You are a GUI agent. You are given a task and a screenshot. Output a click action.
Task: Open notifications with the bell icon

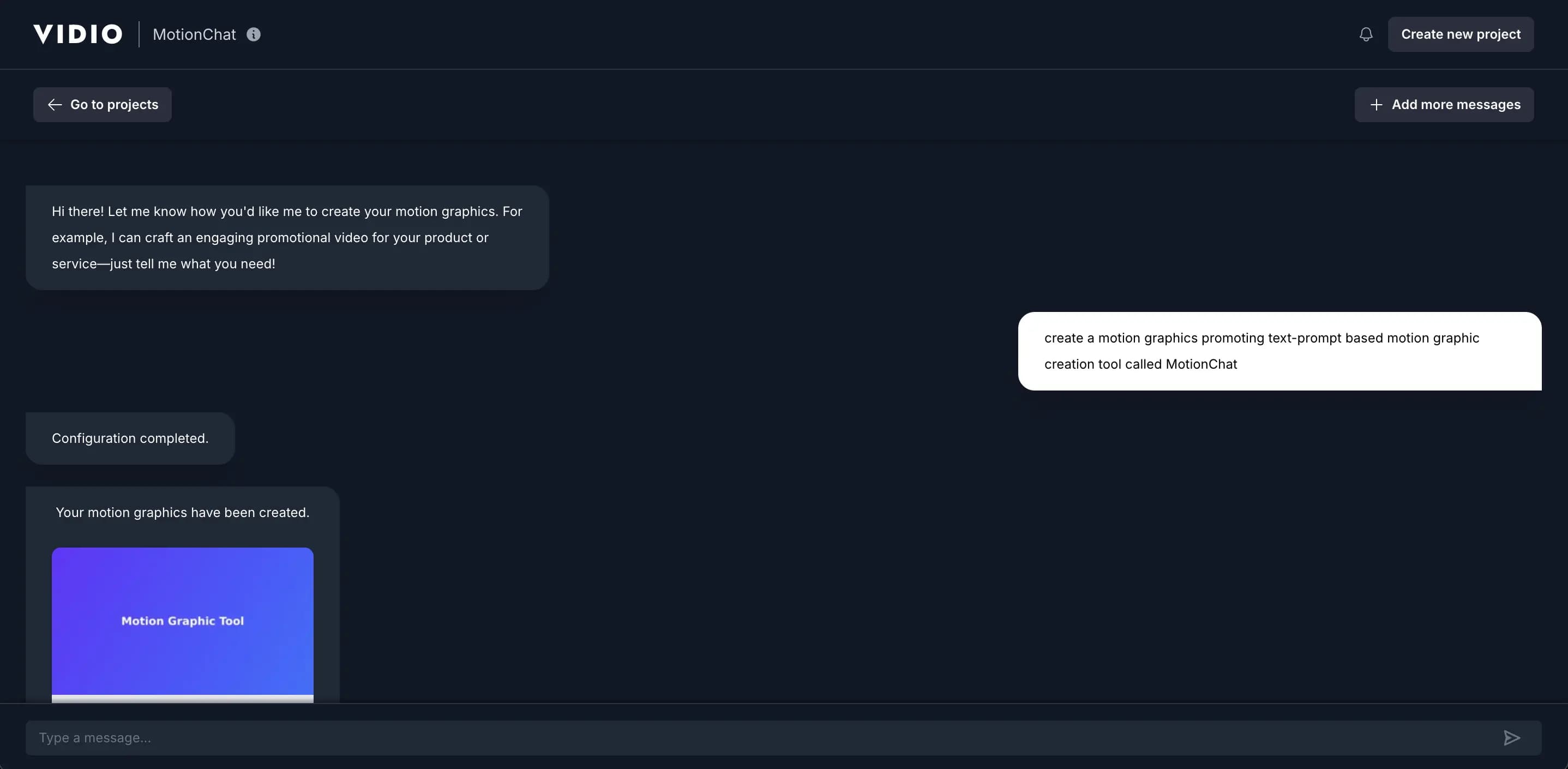[1366, 35]
